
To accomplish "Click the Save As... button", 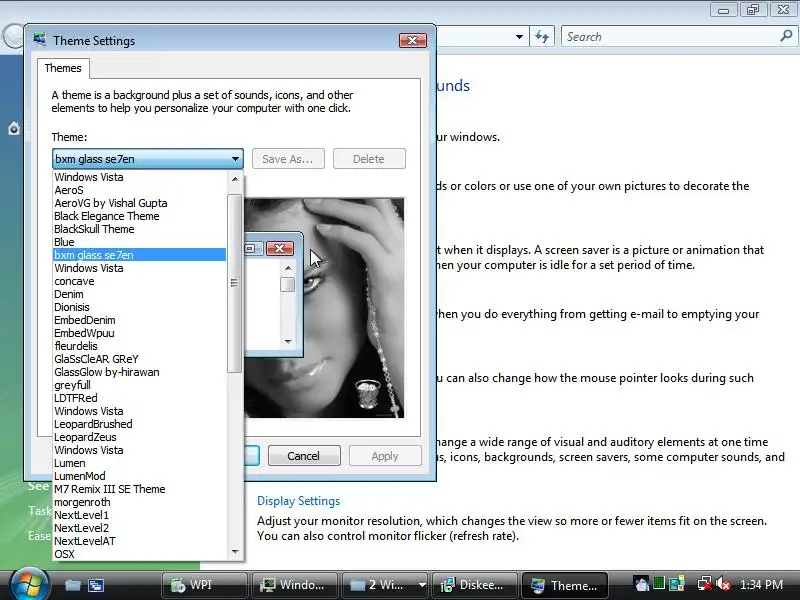I will coord(288,159).
